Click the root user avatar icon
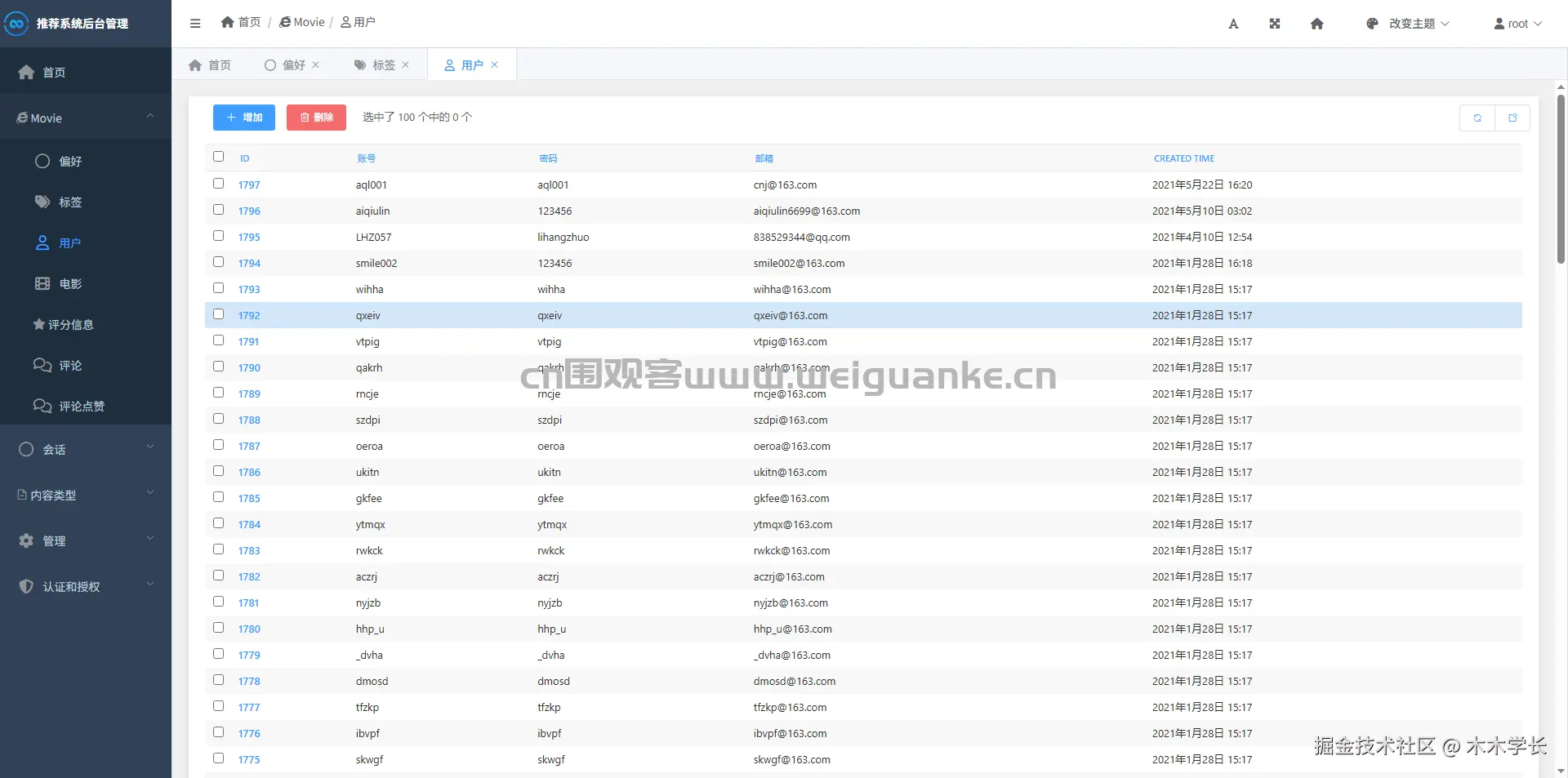 [x=1499, y=24]
